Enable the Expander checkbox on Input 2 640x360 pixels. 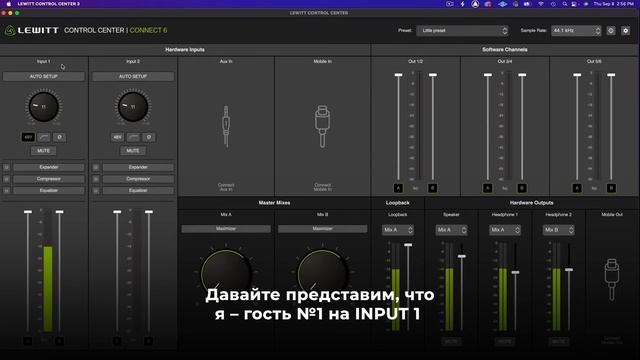point(96,167)
